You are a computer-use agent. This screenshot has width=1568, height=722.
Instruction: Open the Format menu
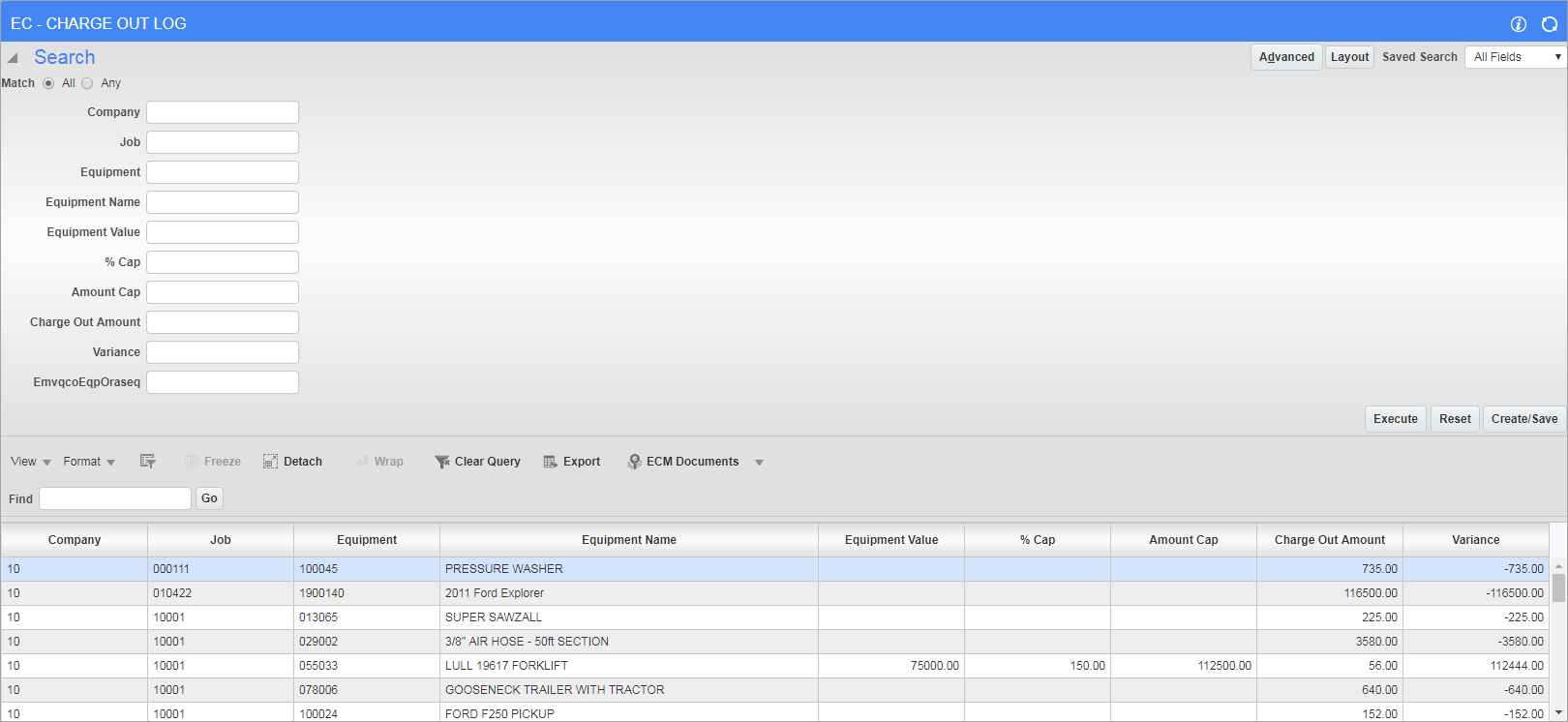(89, 462)
